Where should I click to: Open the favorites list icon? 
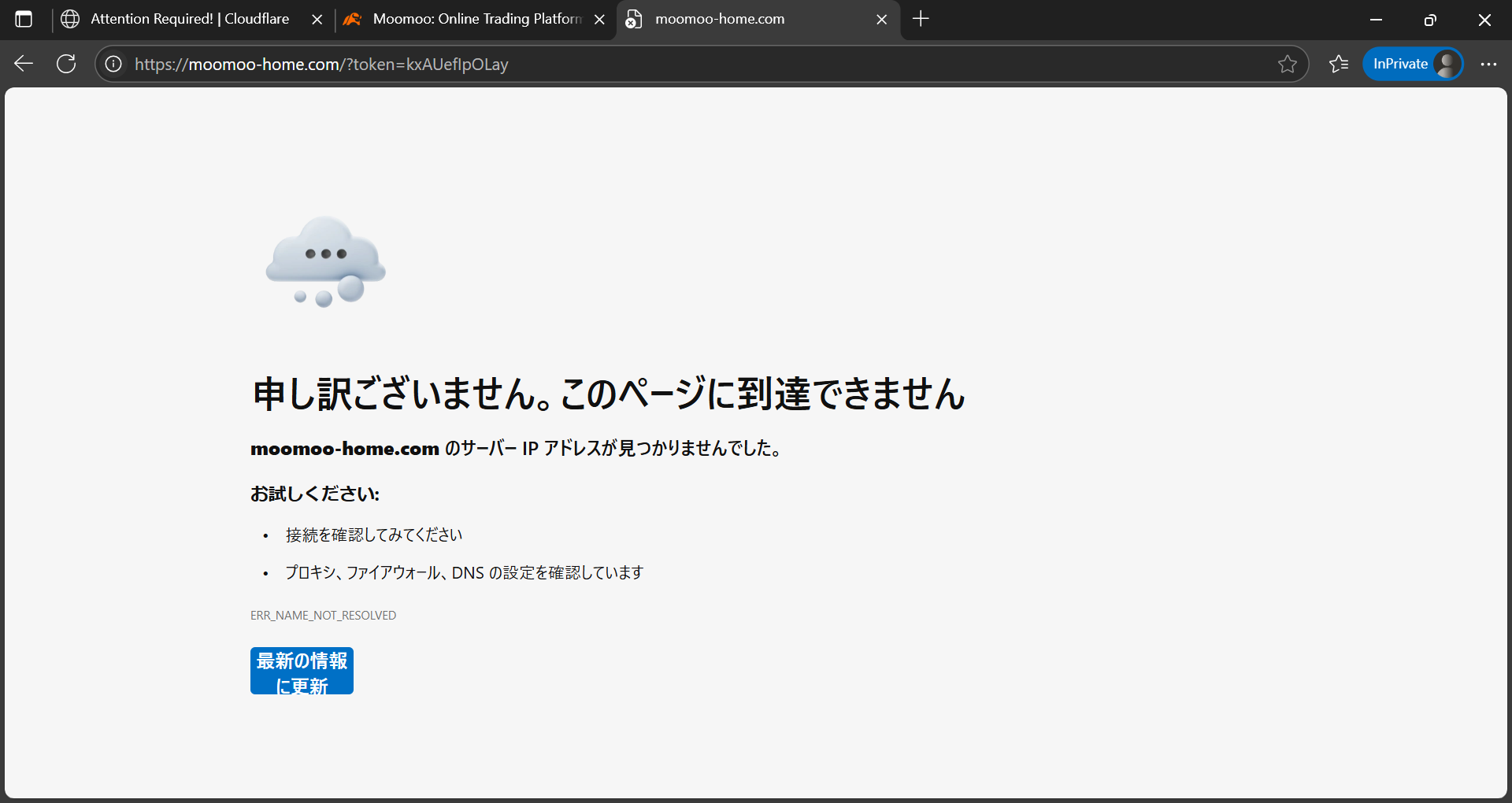pos(1339,64)
